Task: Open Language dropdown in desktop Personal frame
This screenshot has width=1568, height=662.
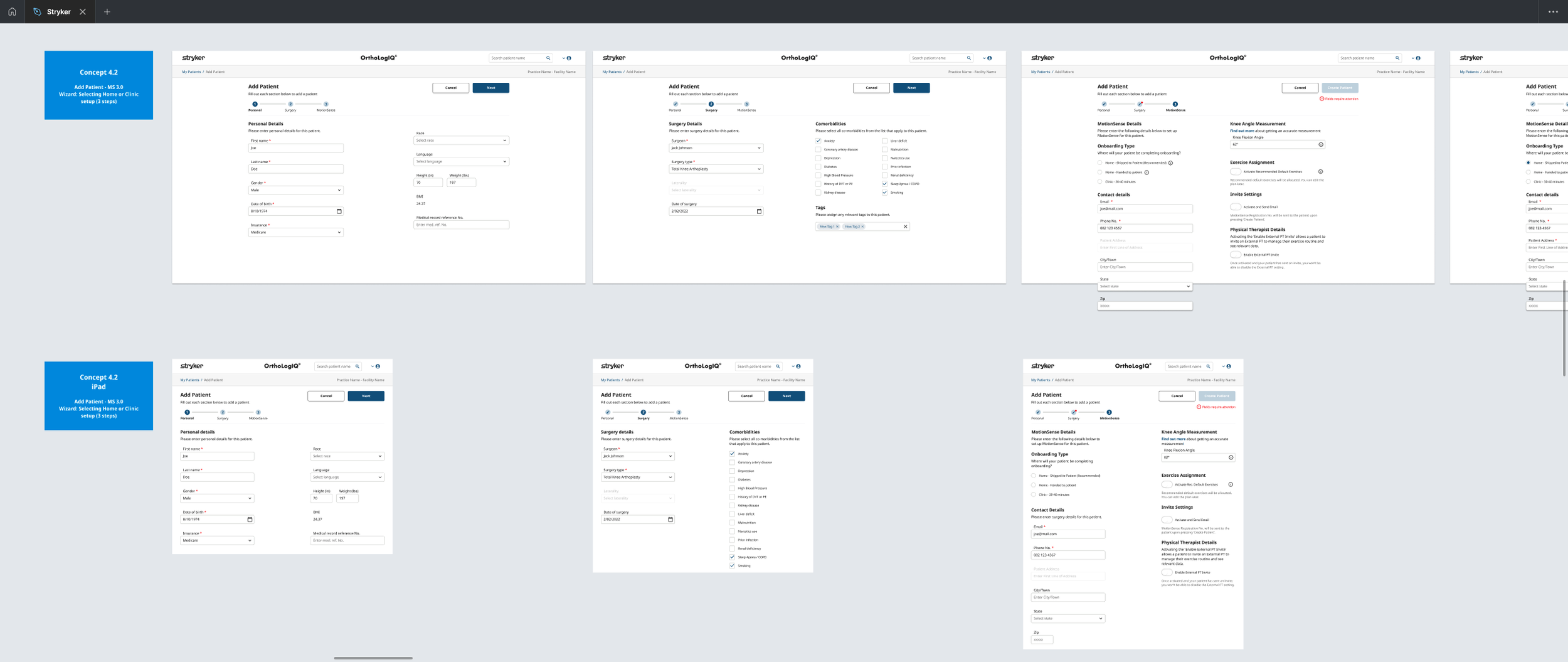Action: pyautogui.click(x=461, y=161)
